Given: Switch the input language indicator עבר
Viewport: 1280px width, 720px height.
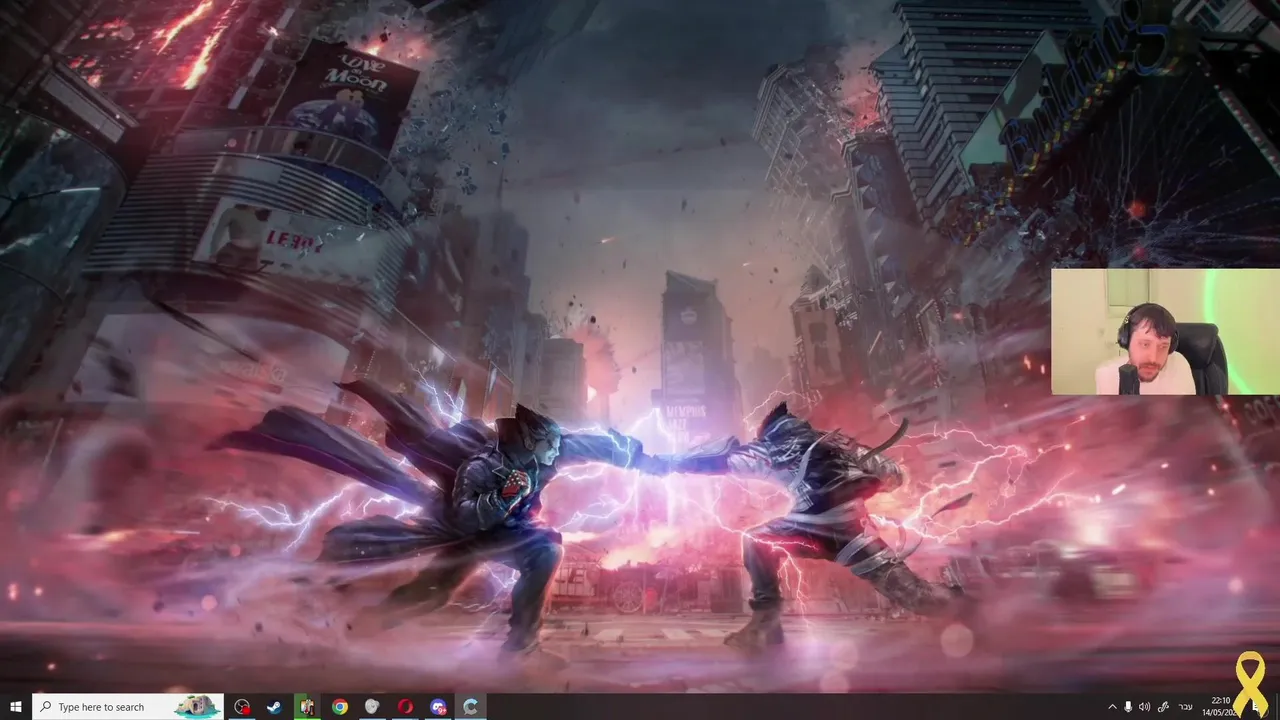Looking at the screenshot, I should [1186, 707].
